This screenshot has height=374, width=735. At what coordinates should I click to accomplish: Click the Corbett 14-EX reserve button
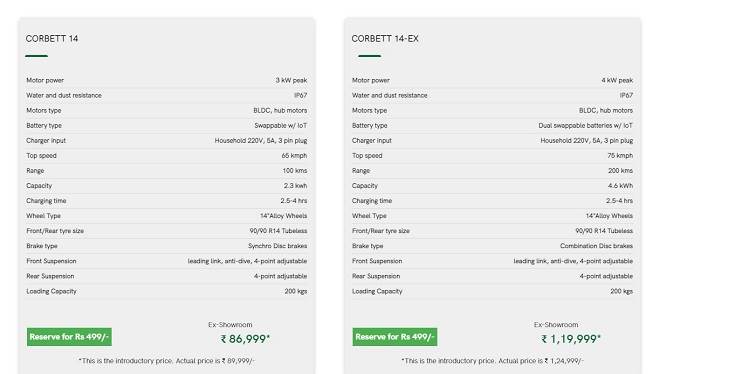click(395, 337)
